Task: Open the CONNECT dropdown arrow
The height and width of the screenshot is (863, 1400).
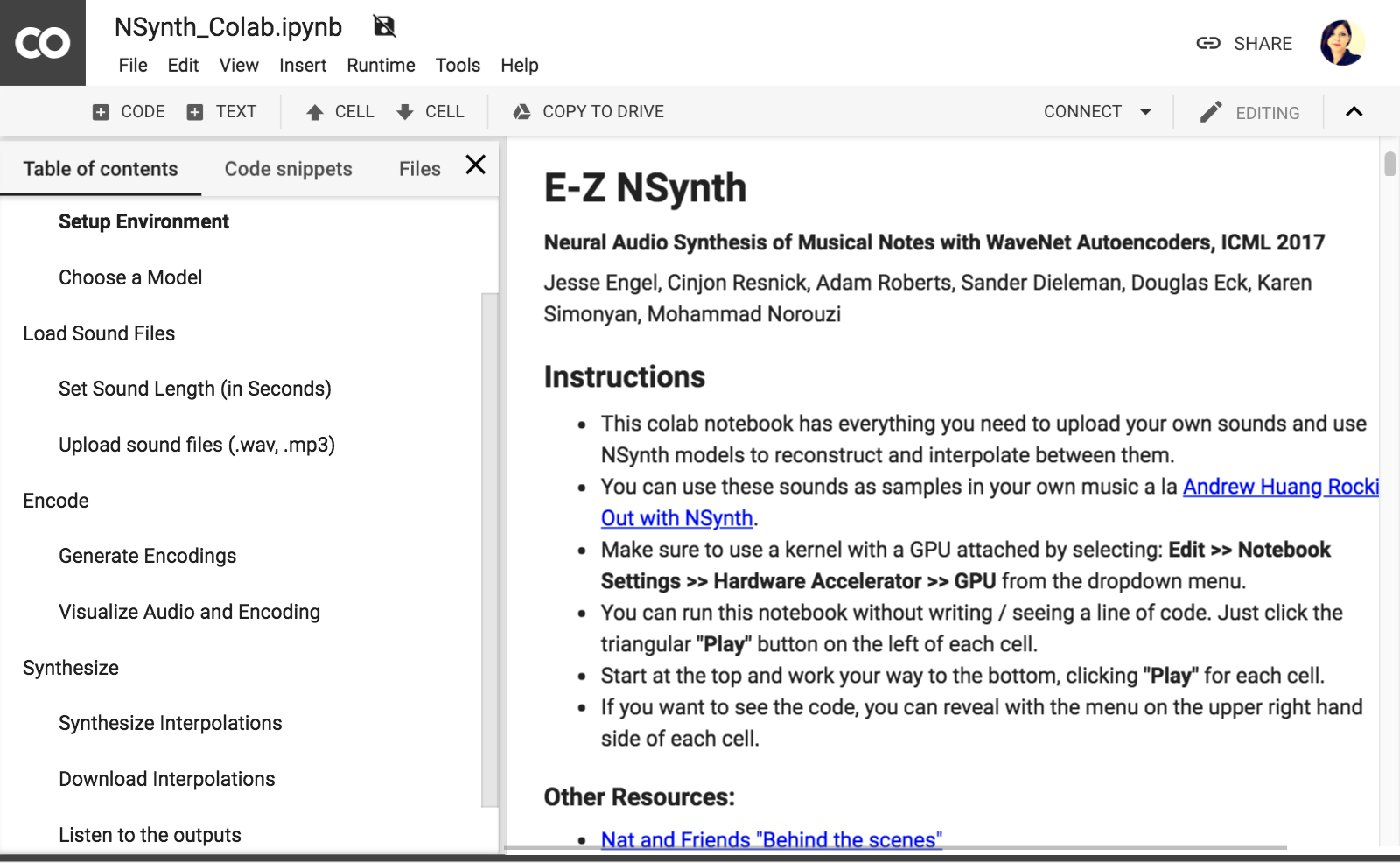Action: coord(1145,112)
